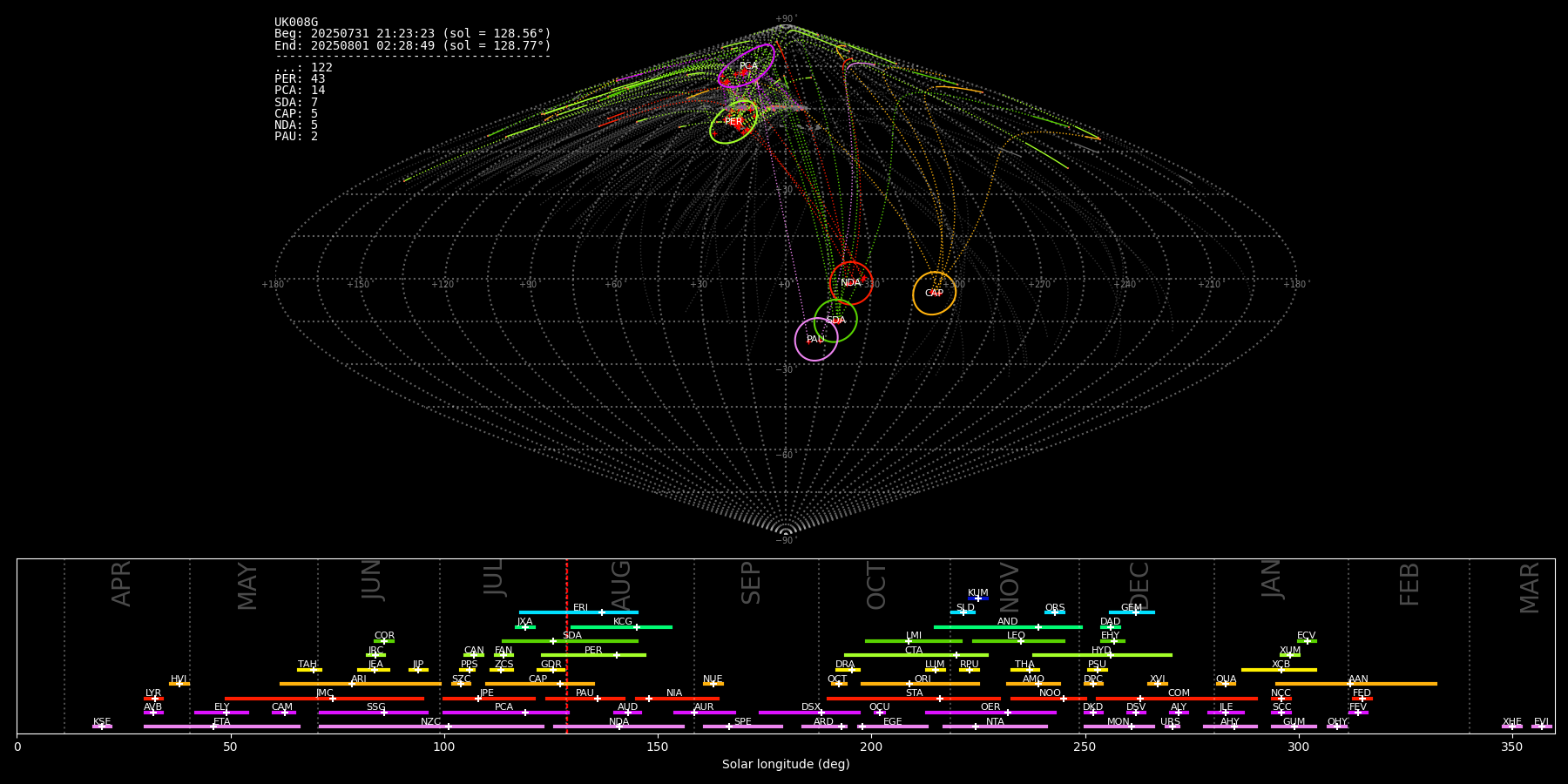Click the PER radiant circle on sky map
Screen dimensions: 1568x784
coord(733,122)
